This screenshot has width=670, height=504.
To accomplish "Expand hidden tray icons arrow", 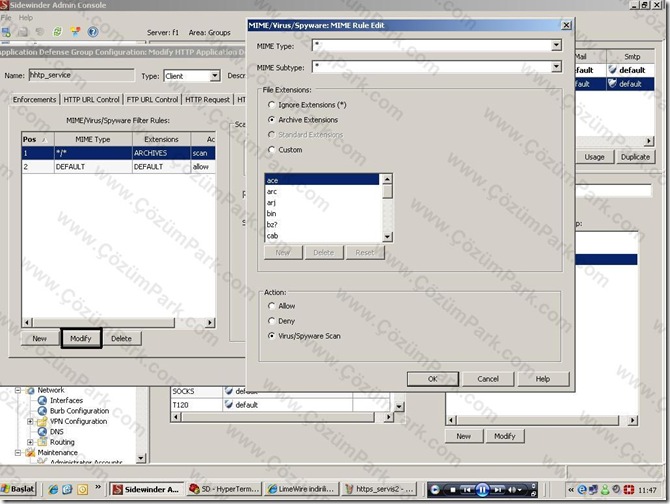I will pyautogui.click(x=571, y=490).
